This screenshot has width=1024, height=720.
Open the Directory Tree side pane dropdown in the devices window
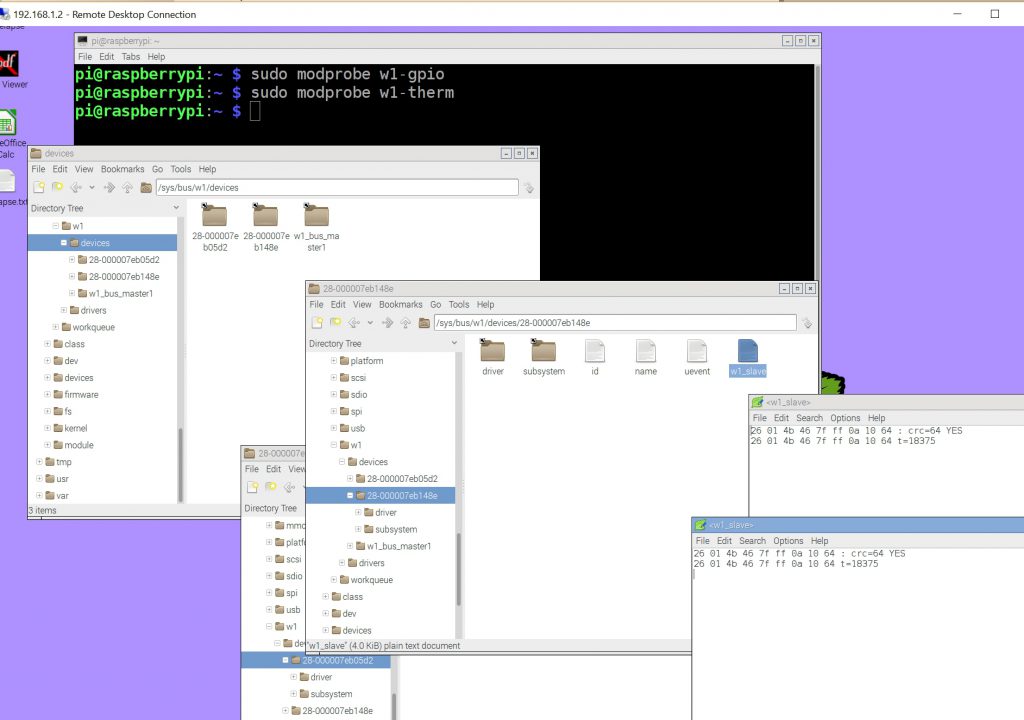point(176,208)
